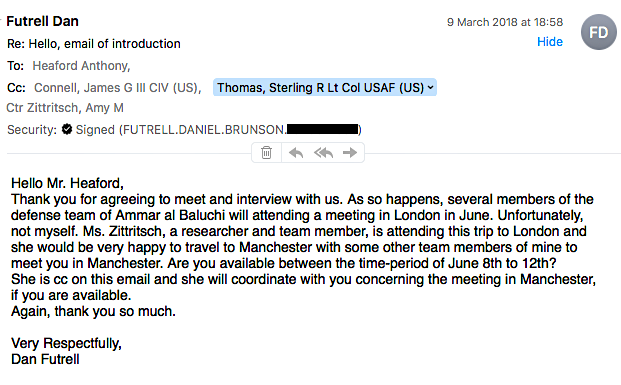Click Cc recipient Connell, James G III
621x385 pixels.
pyautogui.click(x=118, y=88)
